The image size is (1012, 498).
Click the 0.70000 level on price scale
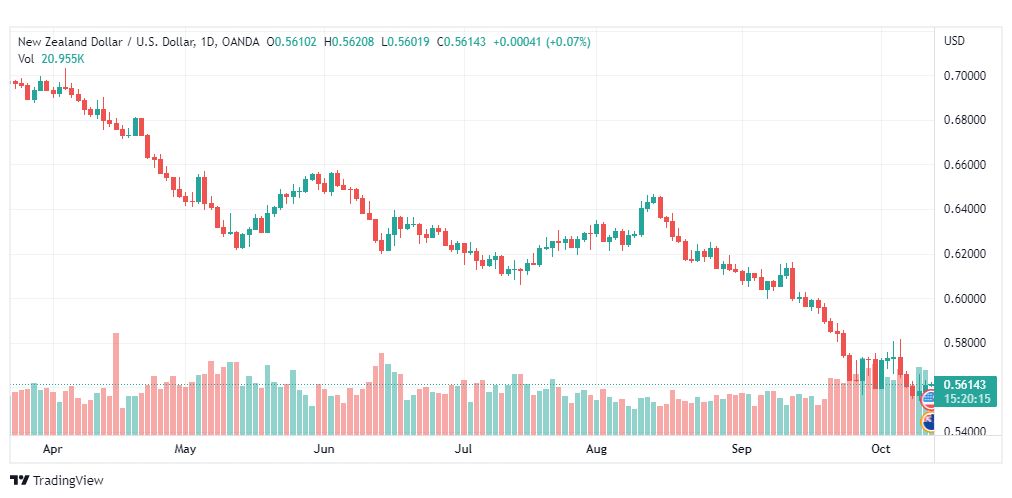(x=965, y=76)
